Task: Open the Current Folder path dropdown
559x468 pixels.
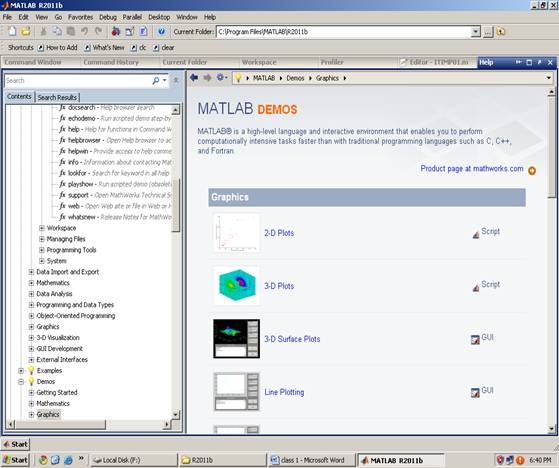Action: (x=476, y=32)
